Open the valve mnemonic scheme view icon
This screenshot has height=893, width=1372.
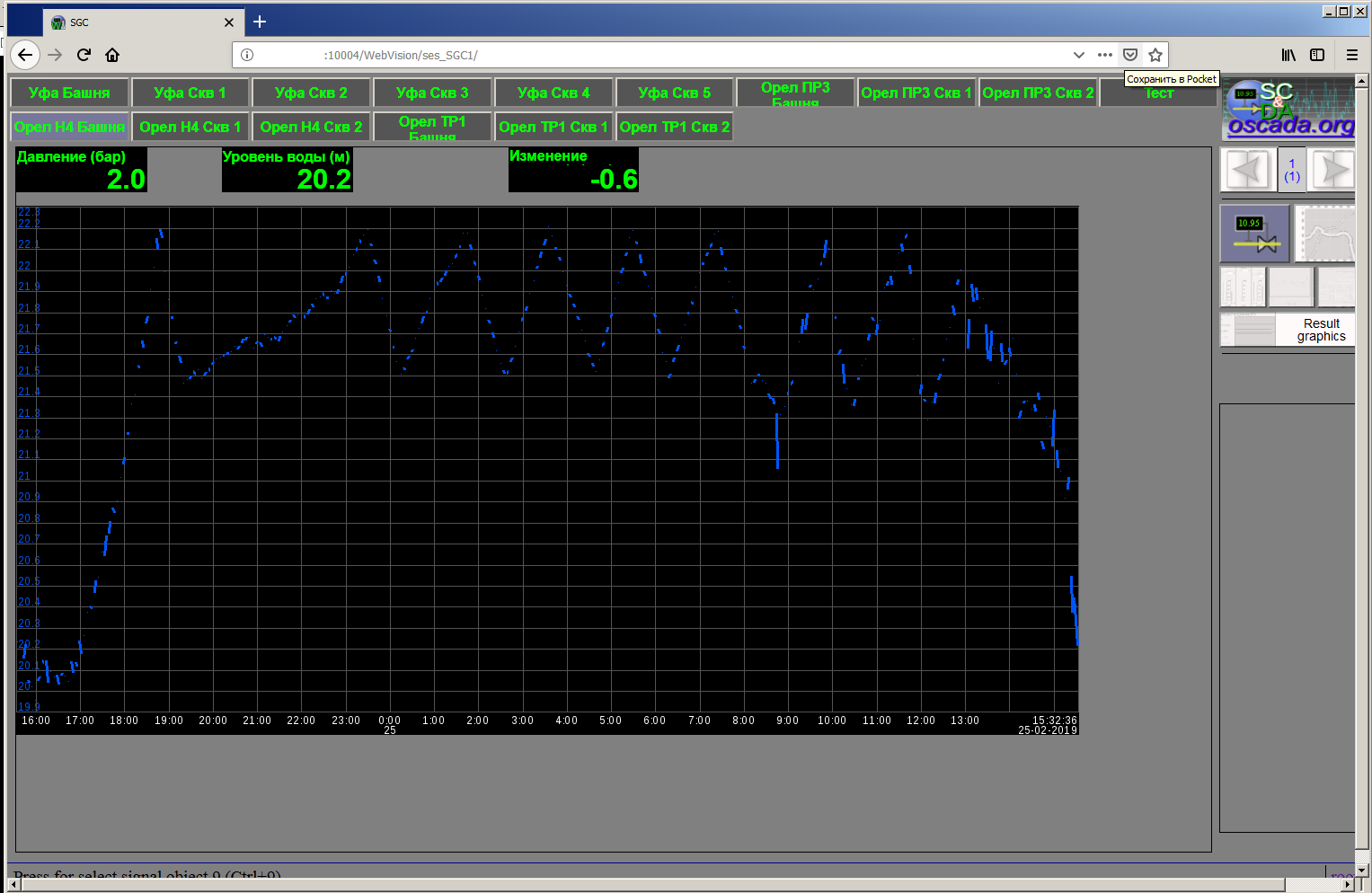click(1254, 234)
